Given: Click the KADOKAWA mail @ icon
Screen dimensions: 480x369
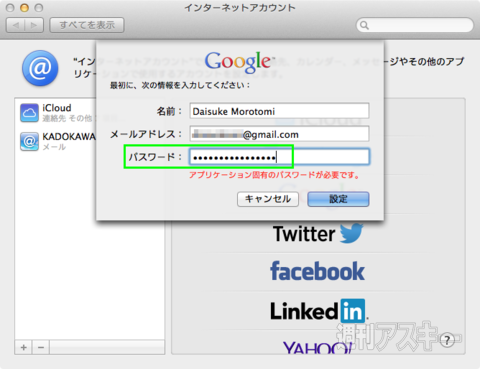Looking at the screenshot, I should coord(29,141).
